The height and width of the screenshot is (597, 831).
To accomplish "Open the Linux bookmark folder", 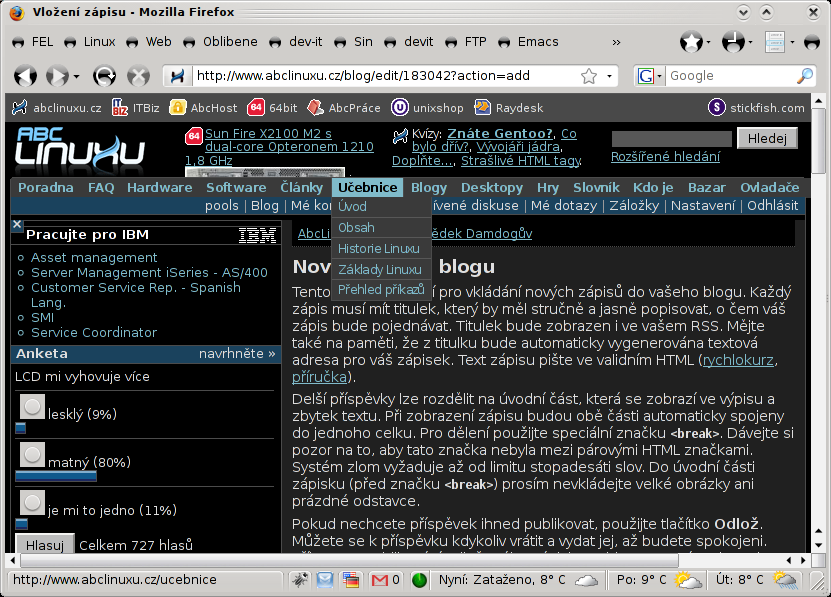I will 90,42.
